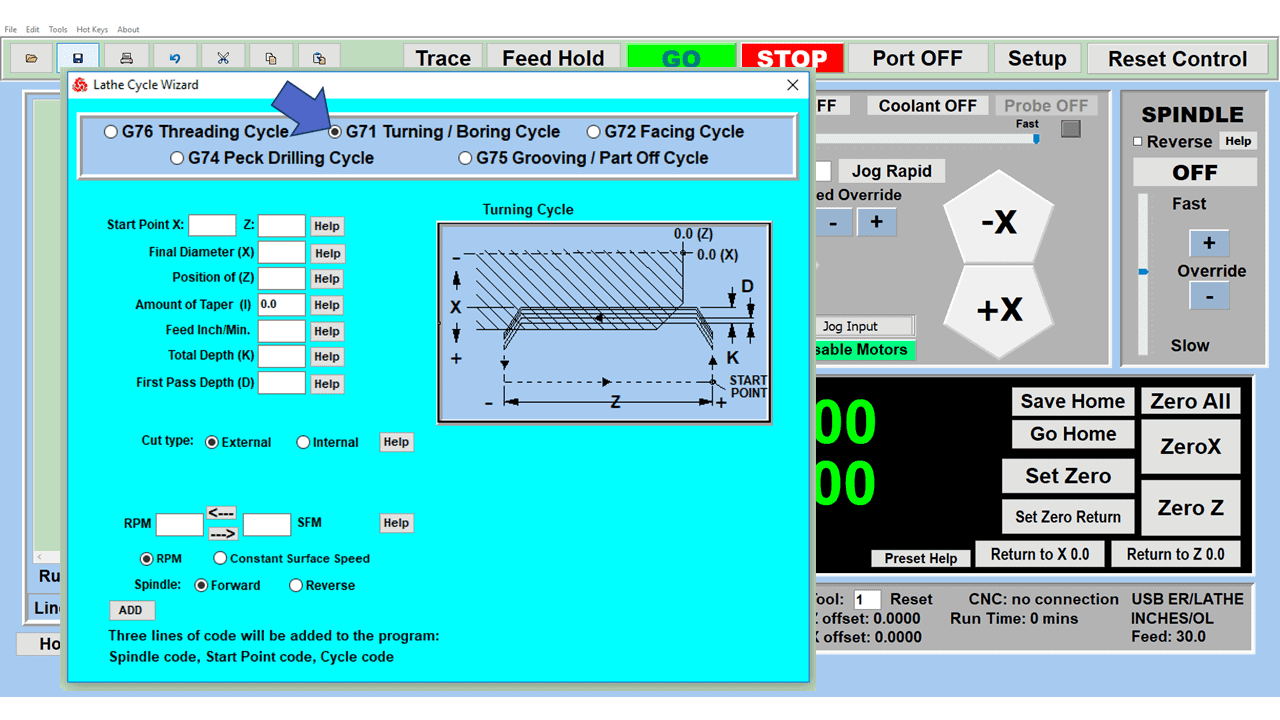
Task: Click Return to X 0.0 button
Action: pos(1040,554)
